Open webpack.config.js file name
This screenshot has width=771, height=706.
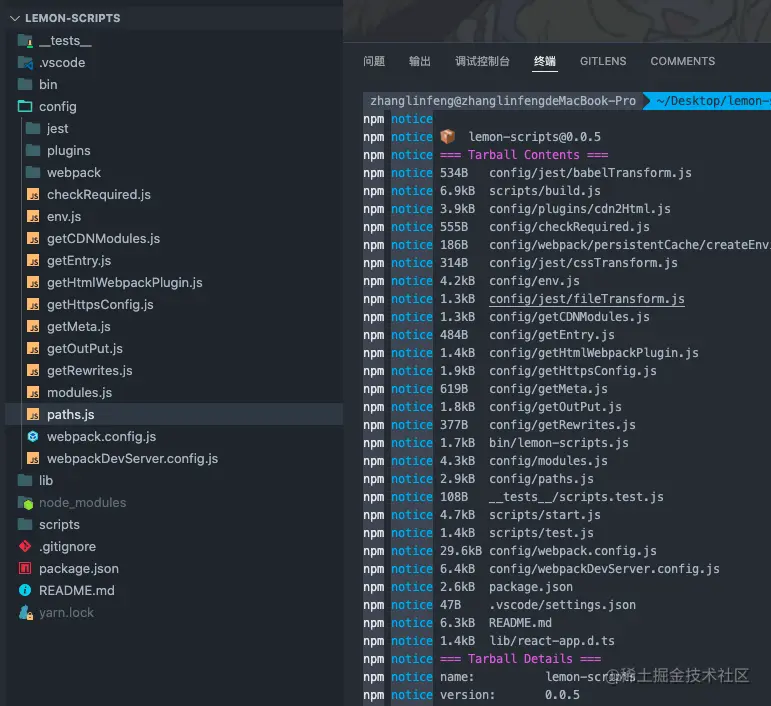[102, 437]
